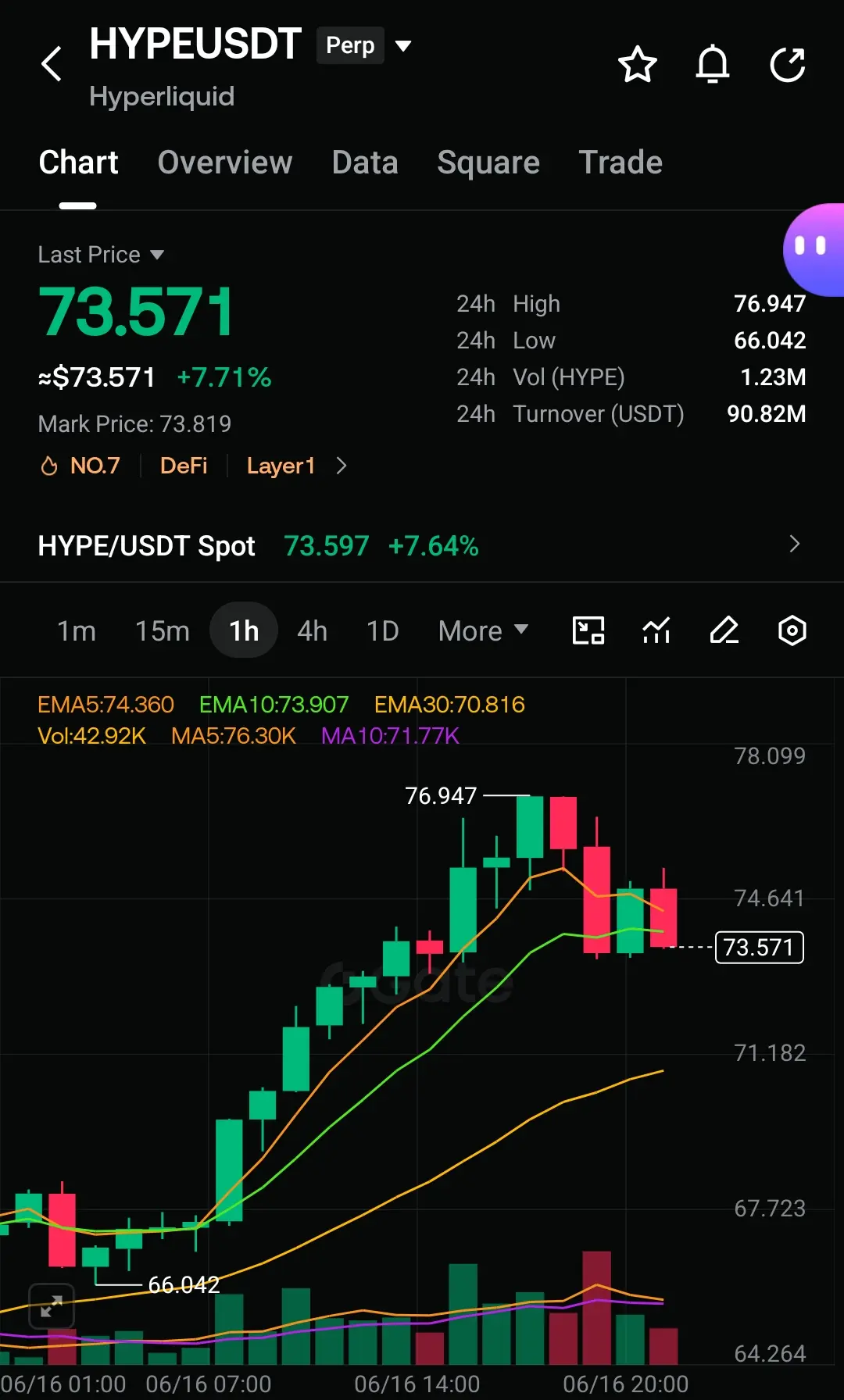Expand tags with the chevron after Layer1
This screenshot has width=844, height=1400.
click(341, 466)
